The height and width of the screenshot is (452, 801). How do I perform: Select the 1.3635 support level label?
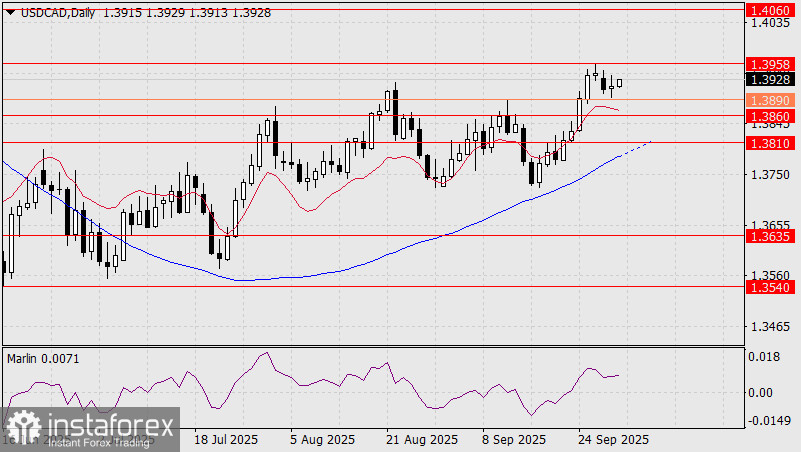click(x=770, y=236)
